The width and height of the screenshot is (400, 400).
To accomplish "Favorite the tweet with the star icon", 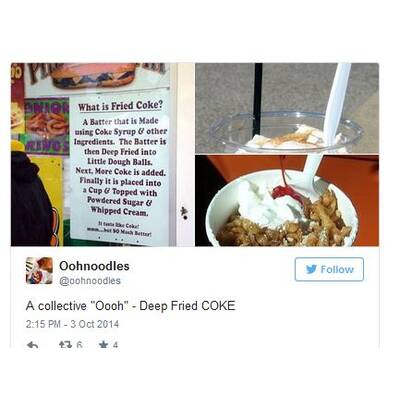I will (104, 344).
